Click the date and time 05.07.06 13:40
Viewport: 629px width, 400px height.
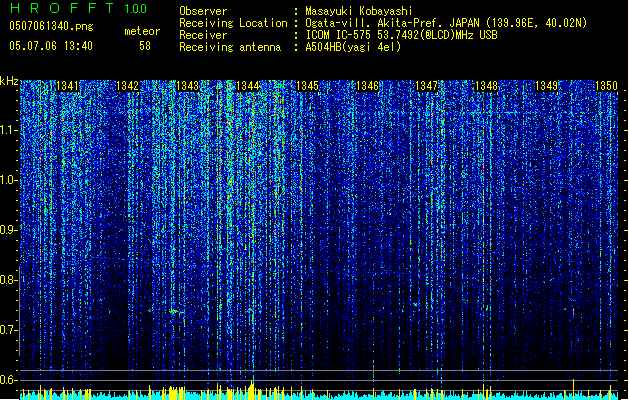51,46
